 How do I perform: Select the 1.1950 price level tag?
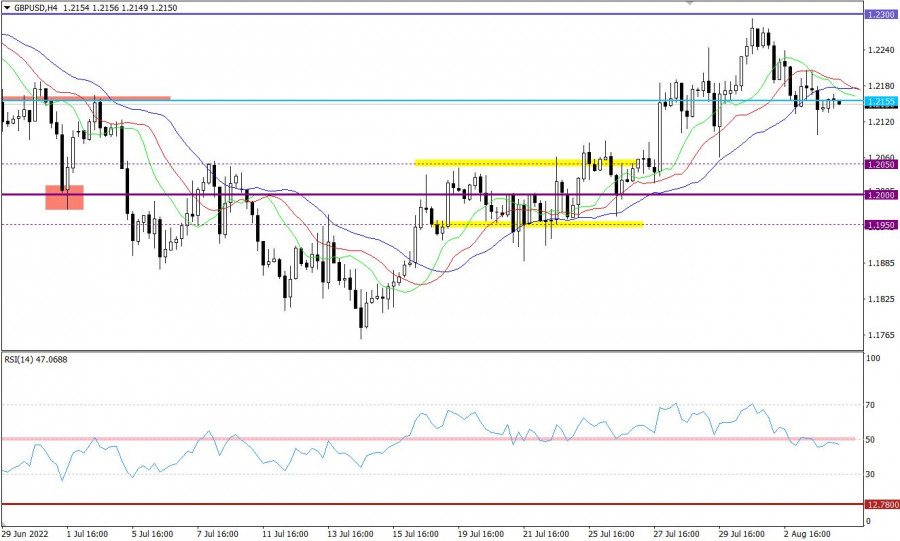881,225
